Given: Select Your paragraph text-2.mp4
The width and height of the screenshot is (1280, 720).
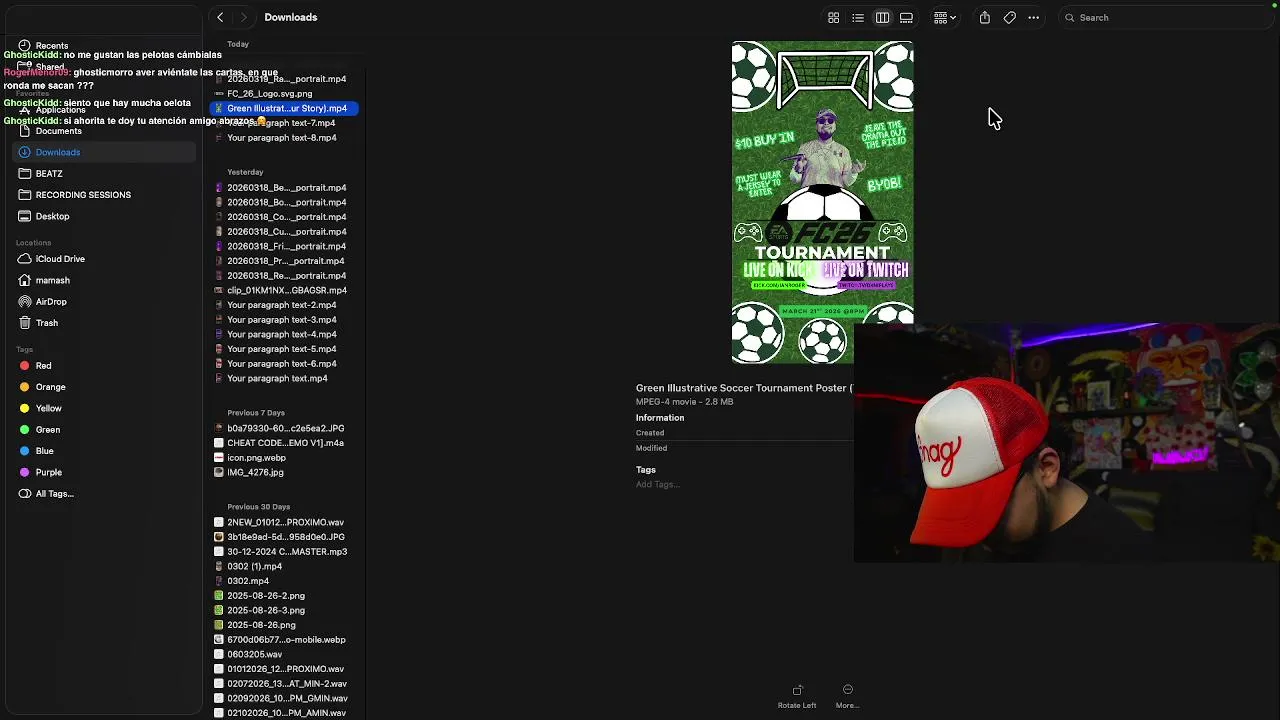Looking at the screenshot, I should click(x=284, y=305).
